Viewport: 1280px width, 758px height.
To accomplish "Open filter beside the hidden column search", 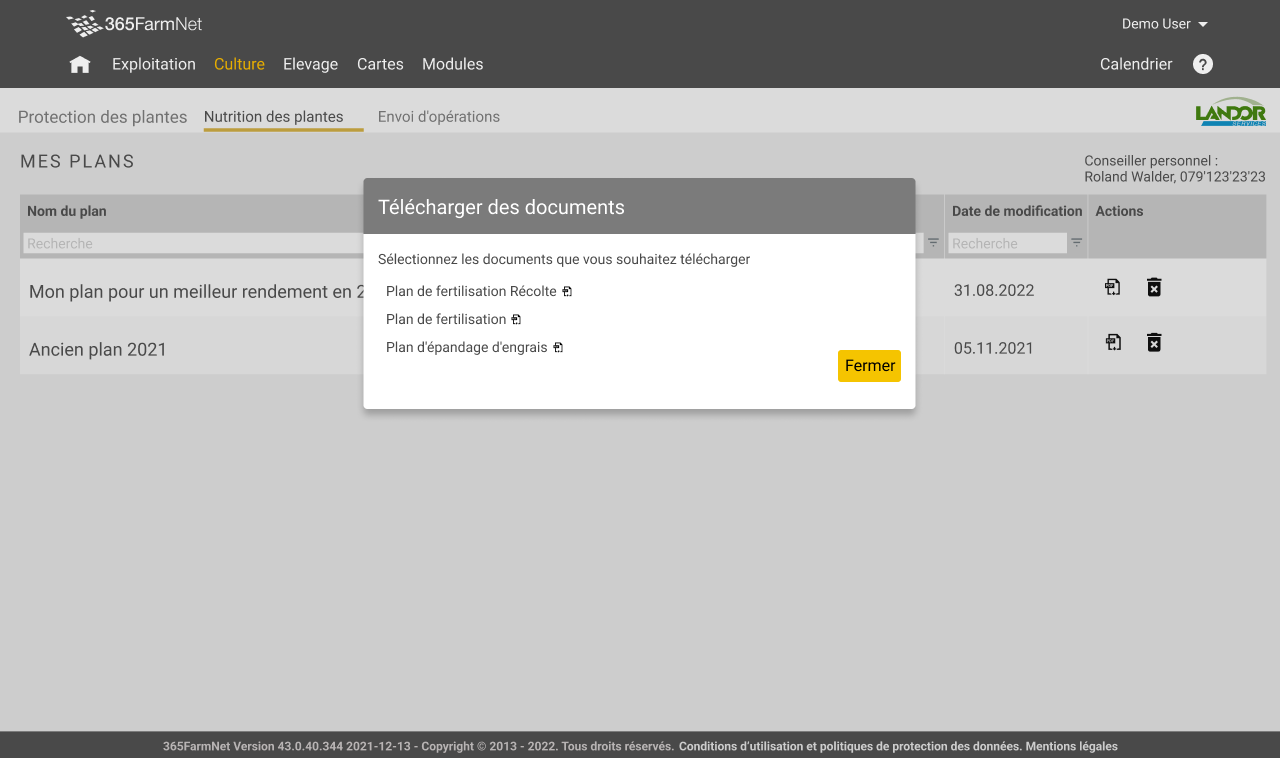I will click(933, 243).
